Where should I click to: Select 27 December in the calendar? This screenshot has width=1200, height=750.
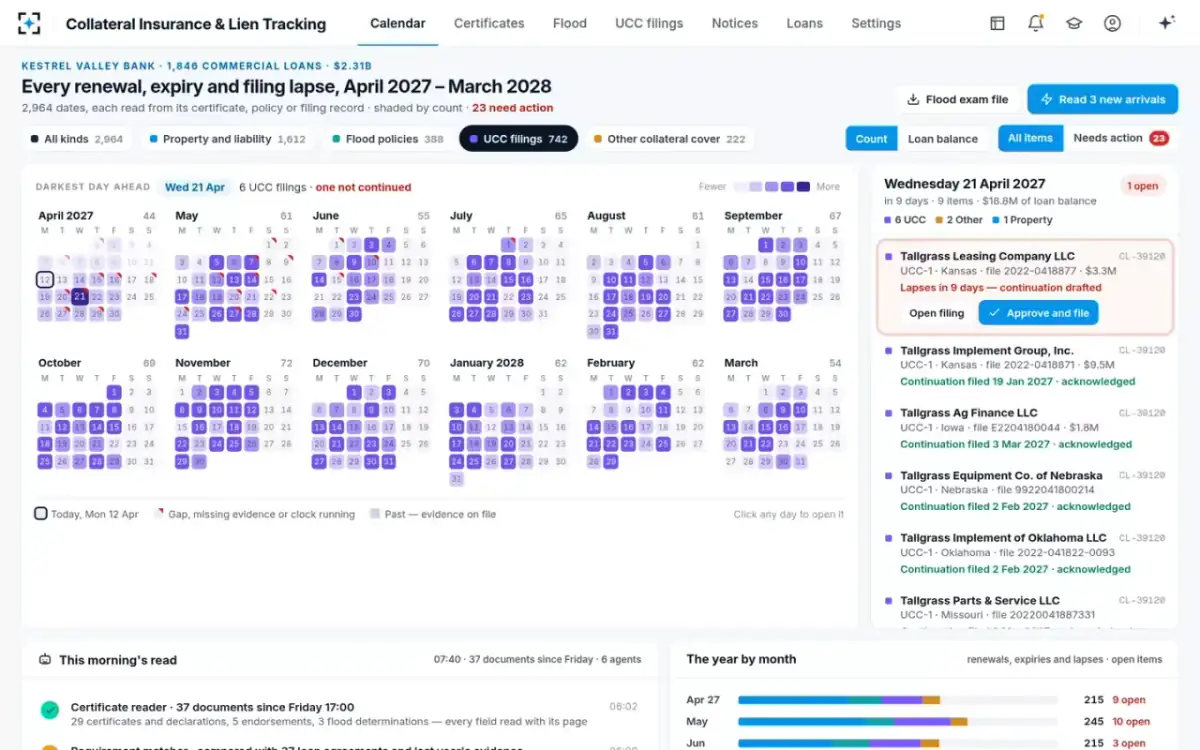coord(319,461)
